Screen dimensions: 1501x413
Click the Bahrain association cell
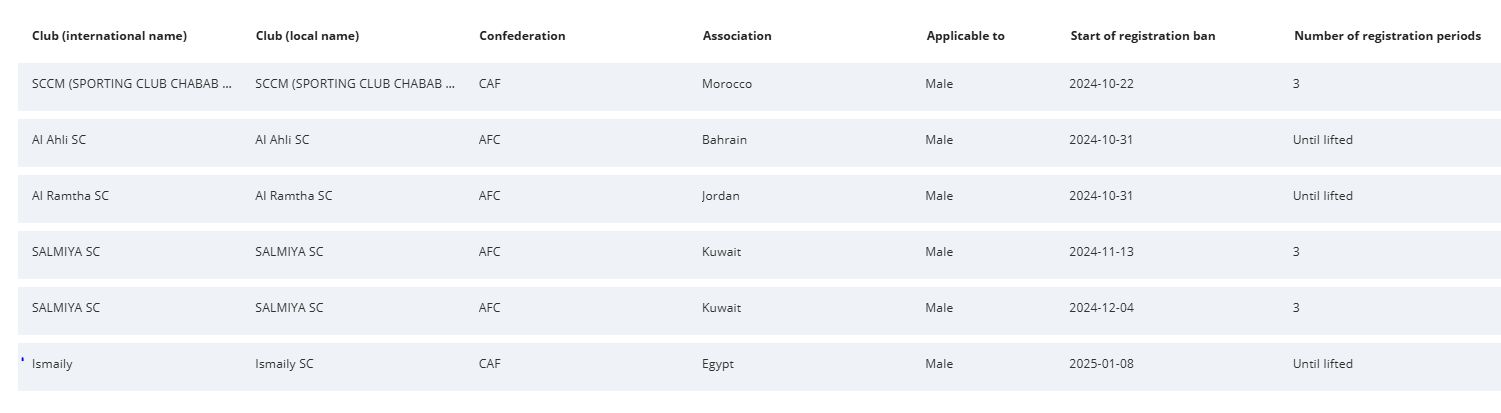coord(724,140)
